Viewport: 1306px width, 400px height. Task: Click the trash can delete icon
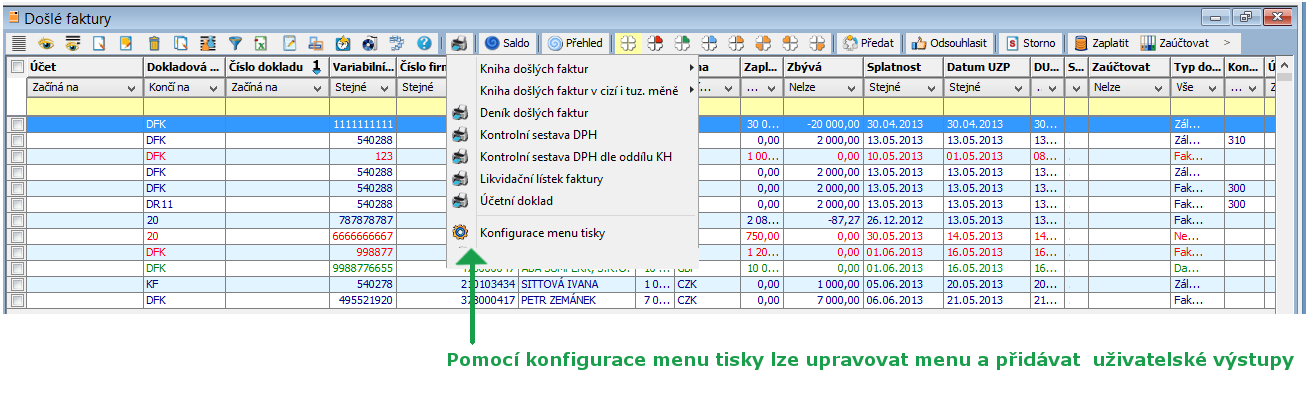[154, 44]
